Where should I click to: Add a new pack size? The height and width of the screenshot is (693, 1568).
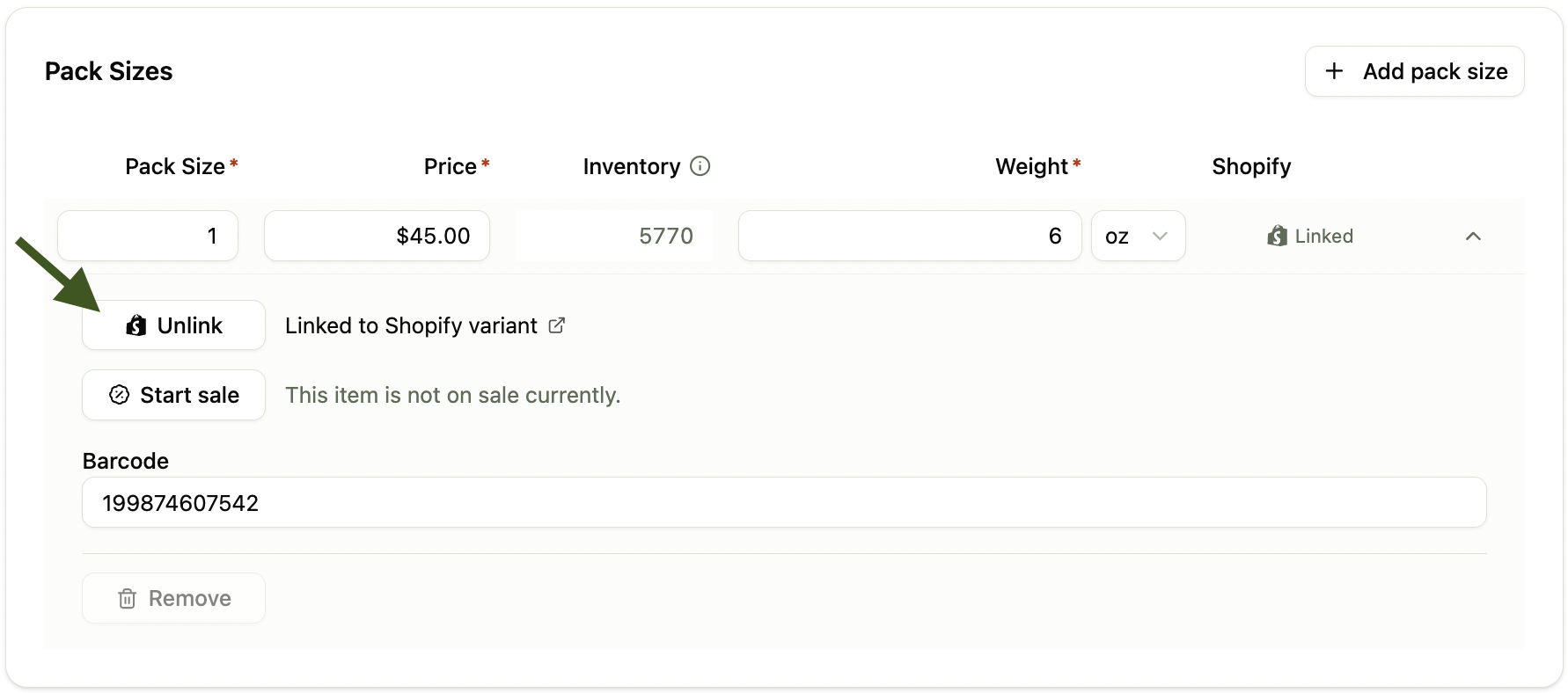pyautogui.click(x=1414, y=71)
